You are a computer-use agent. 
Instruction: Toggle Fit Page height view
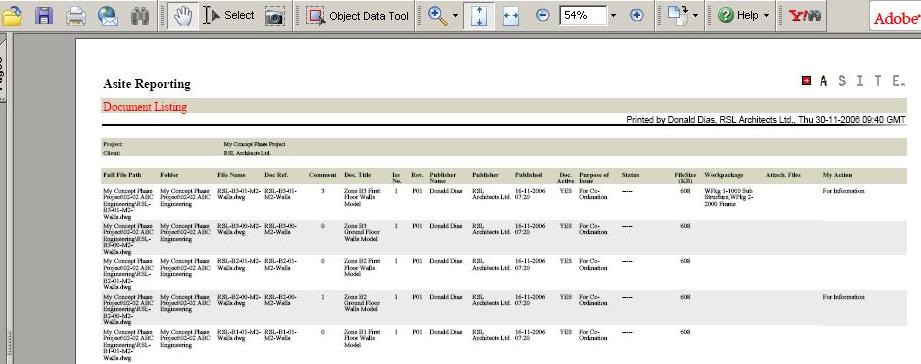tap(479, 16)
